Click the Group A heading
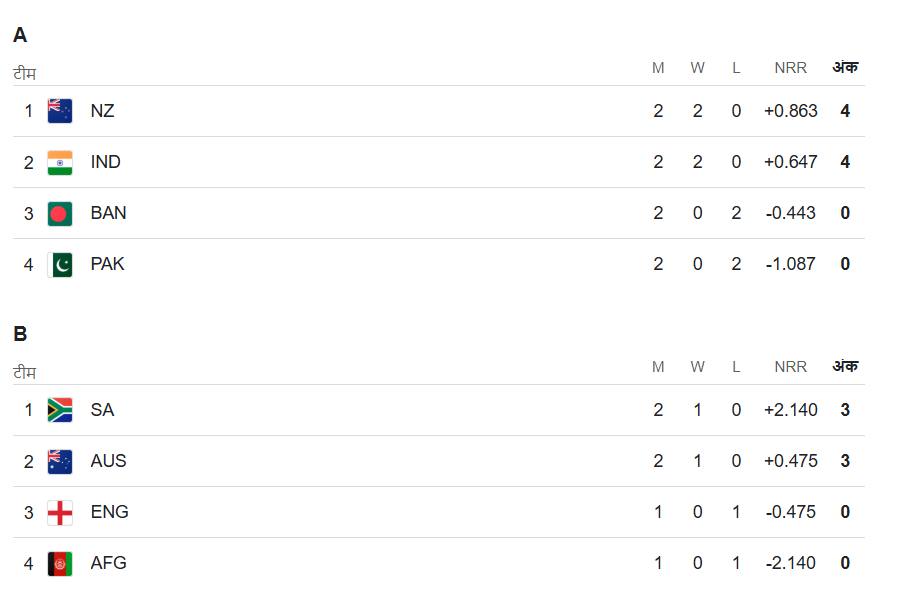This screenshot has width=914, height=605. [x=20, y=36]
